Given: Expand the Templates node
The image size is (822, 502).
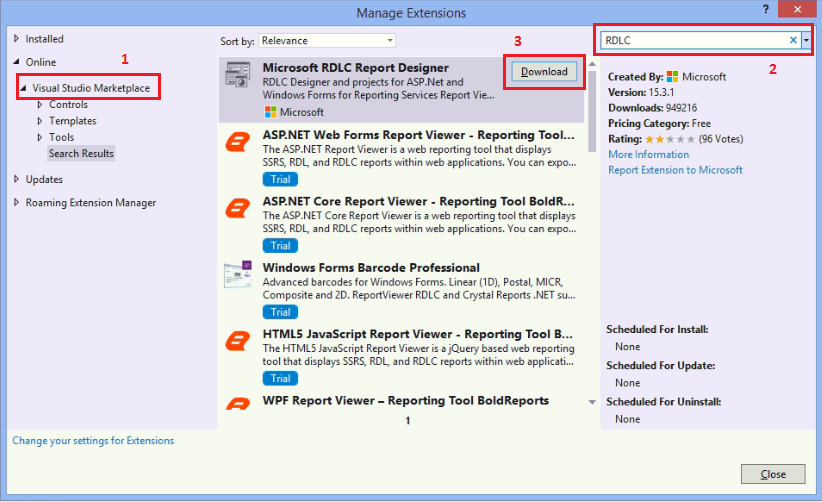Looking at the screenshot, I should (x=40, y=121).
